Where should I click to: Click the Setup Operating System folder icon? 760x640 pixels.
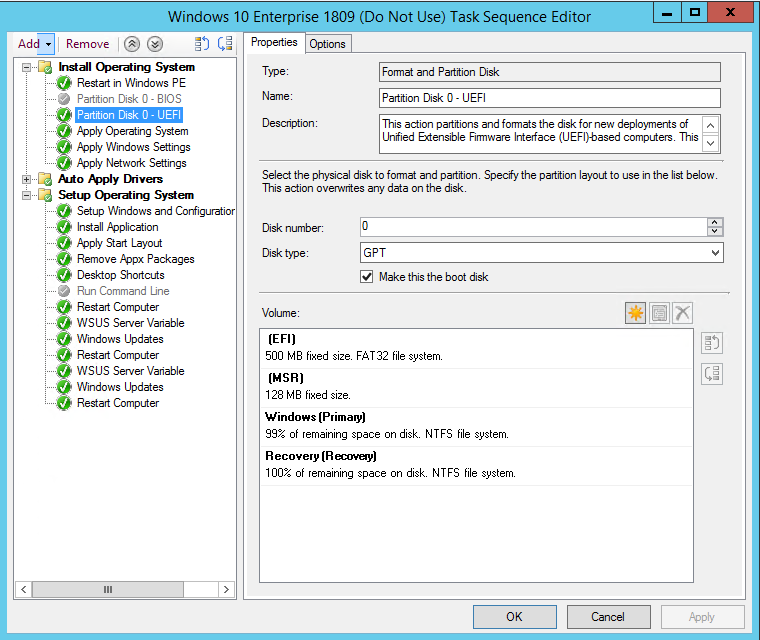[x=45, y=195]
